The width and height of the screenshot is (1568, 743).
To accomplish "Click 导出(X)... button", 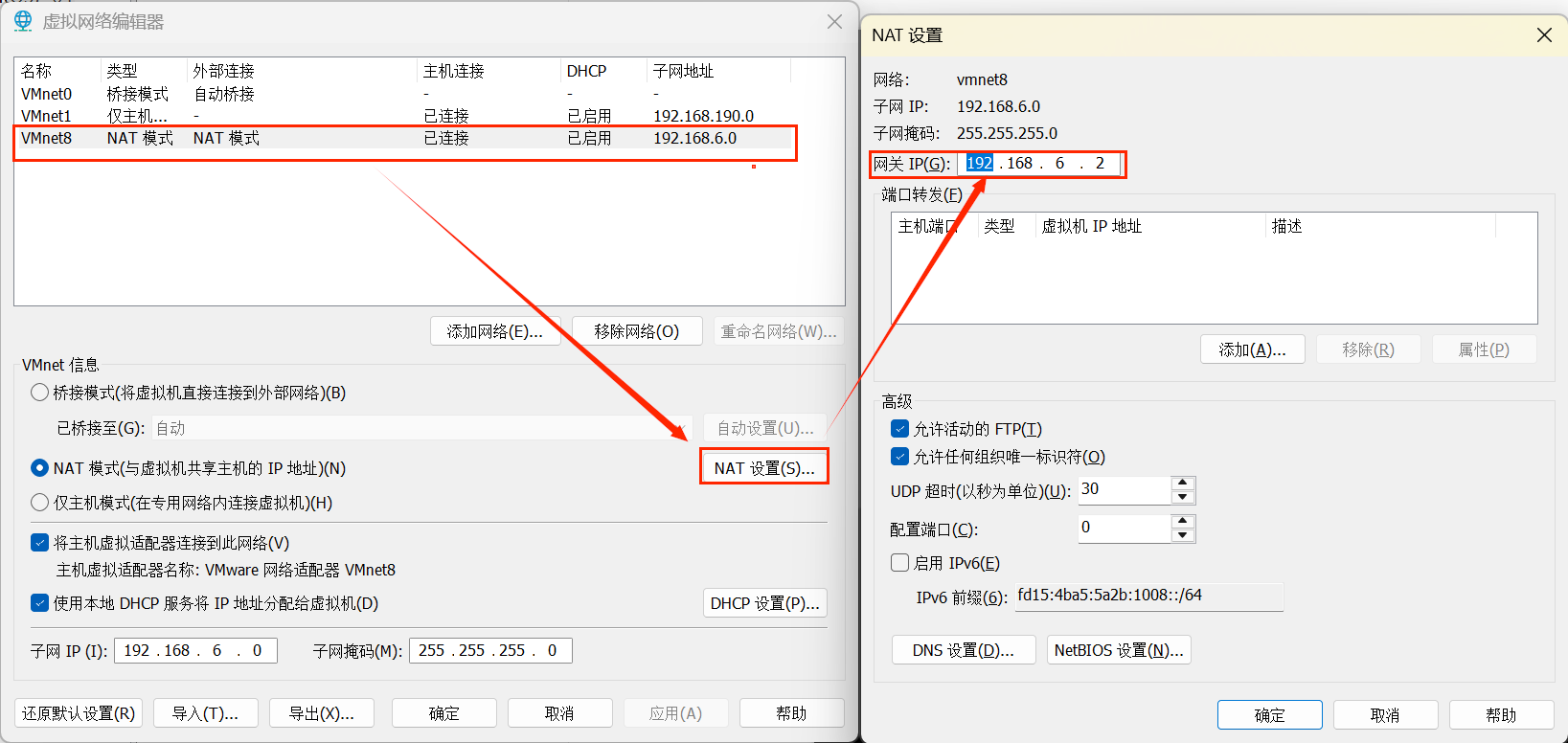I will [322, 713].
